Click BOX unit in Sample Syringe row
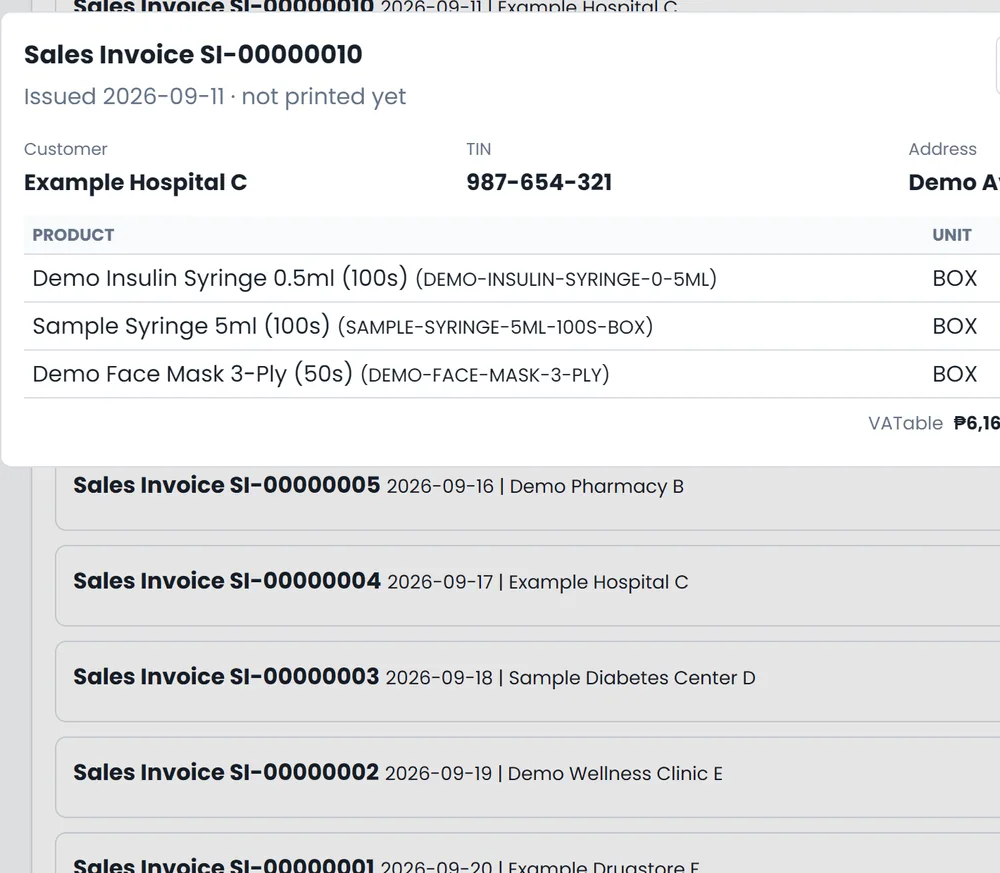Viewport: 1000px width, 873px height. pos(955,326)
